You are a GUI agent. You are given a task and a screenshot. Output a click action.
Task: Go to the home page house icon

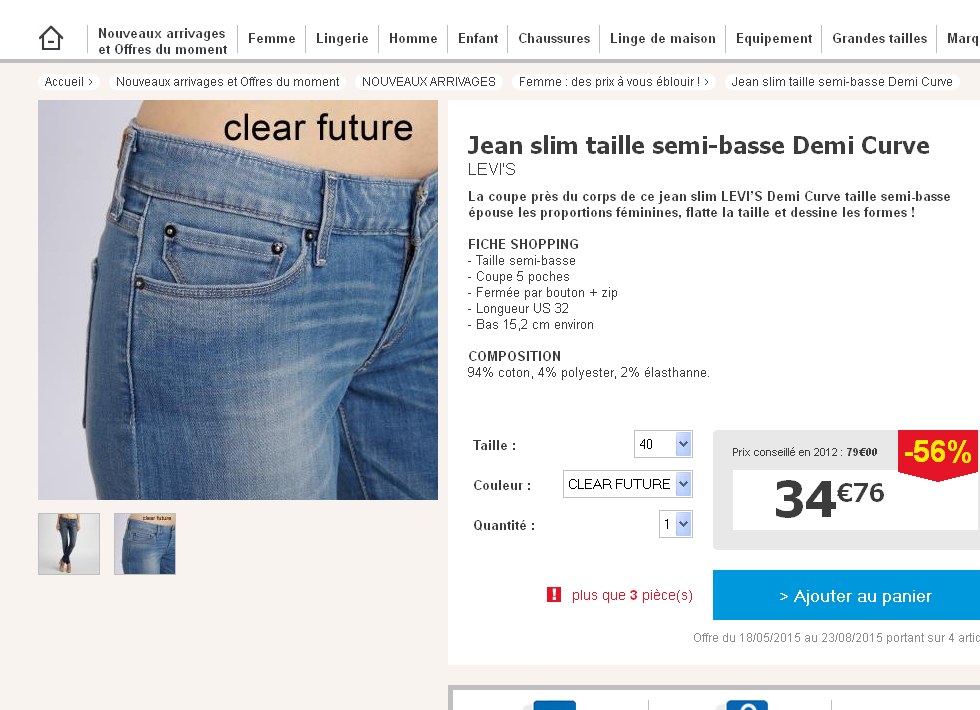click(x=51, y=38)
